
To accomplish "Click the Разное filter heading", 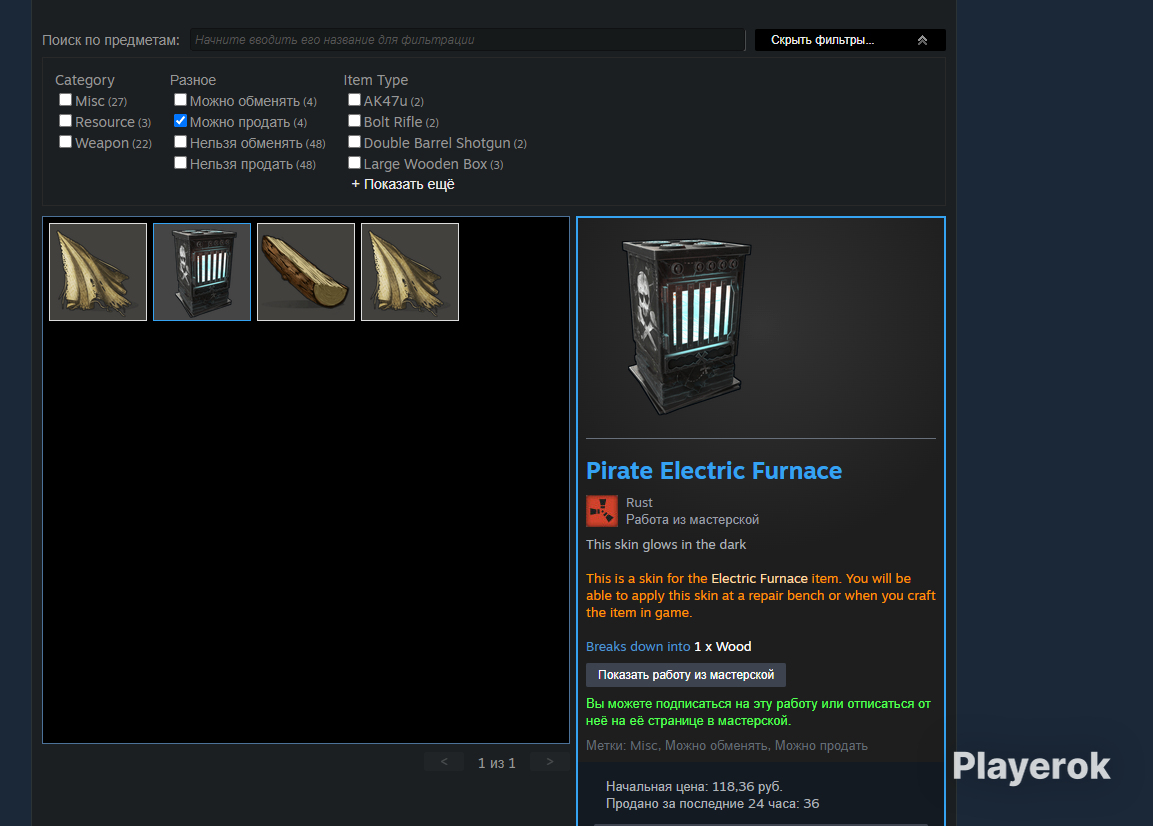I will click(193, 80).
